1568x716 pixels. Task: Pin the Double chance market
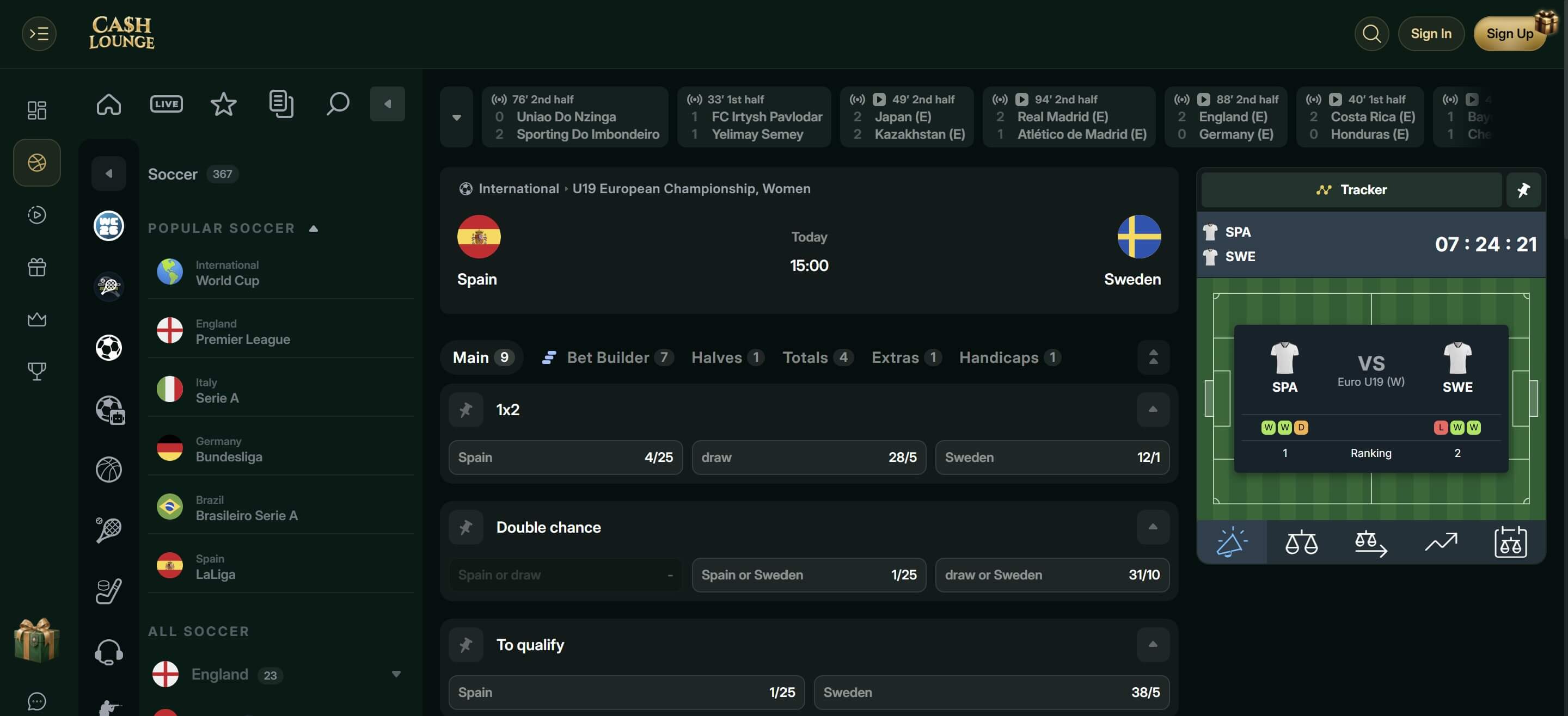(465, 527)
